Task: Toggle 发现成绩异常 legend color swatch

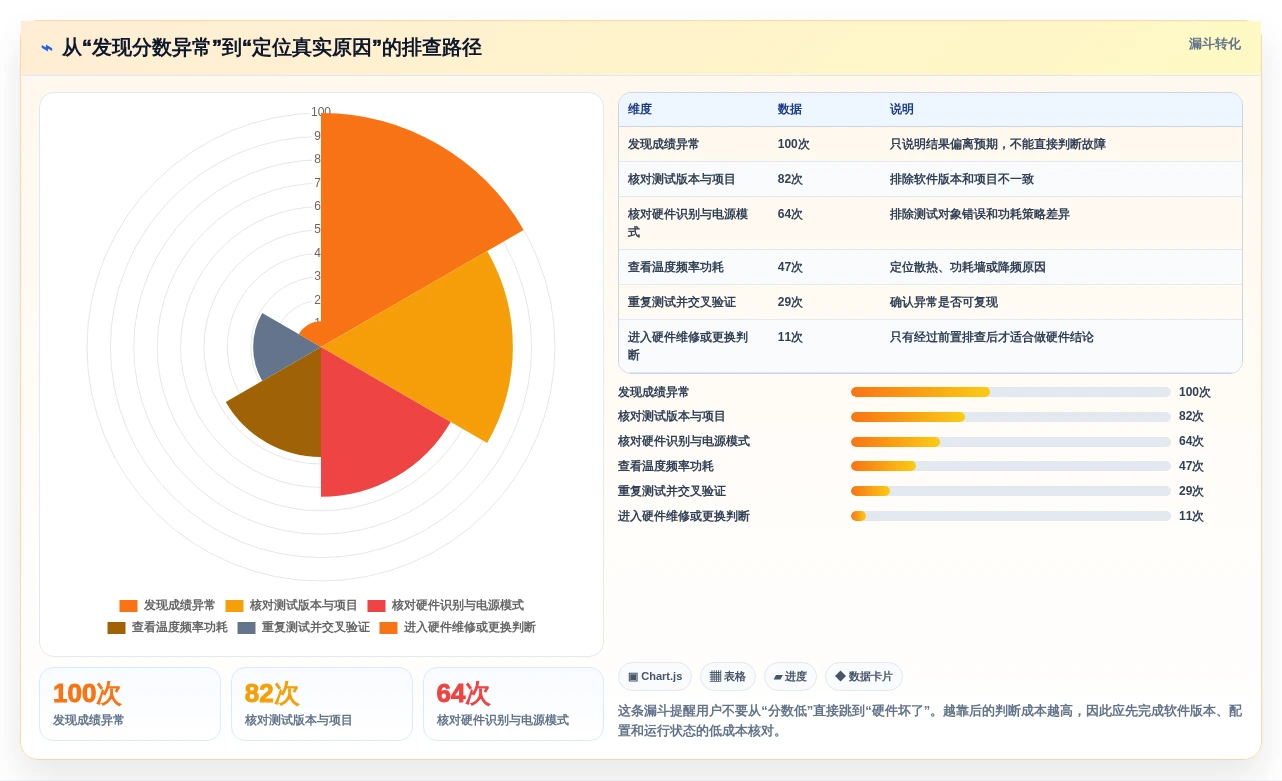Action: coord(128,606)
